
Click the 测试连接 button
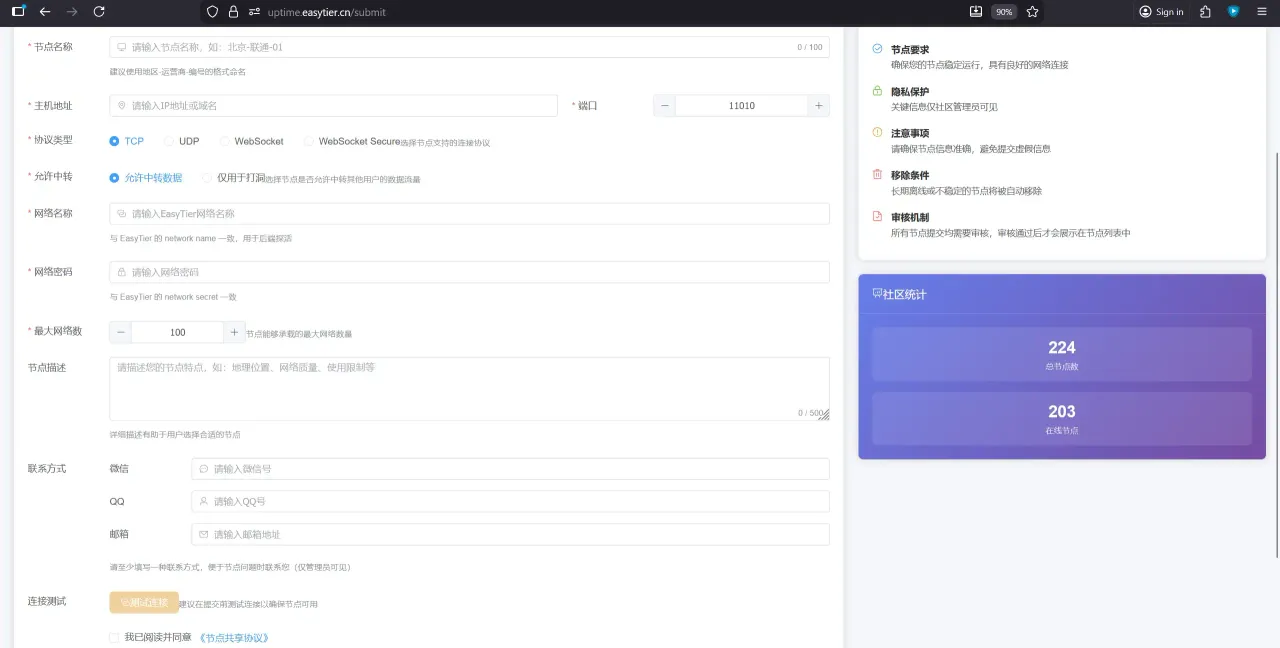coord(144,603)
